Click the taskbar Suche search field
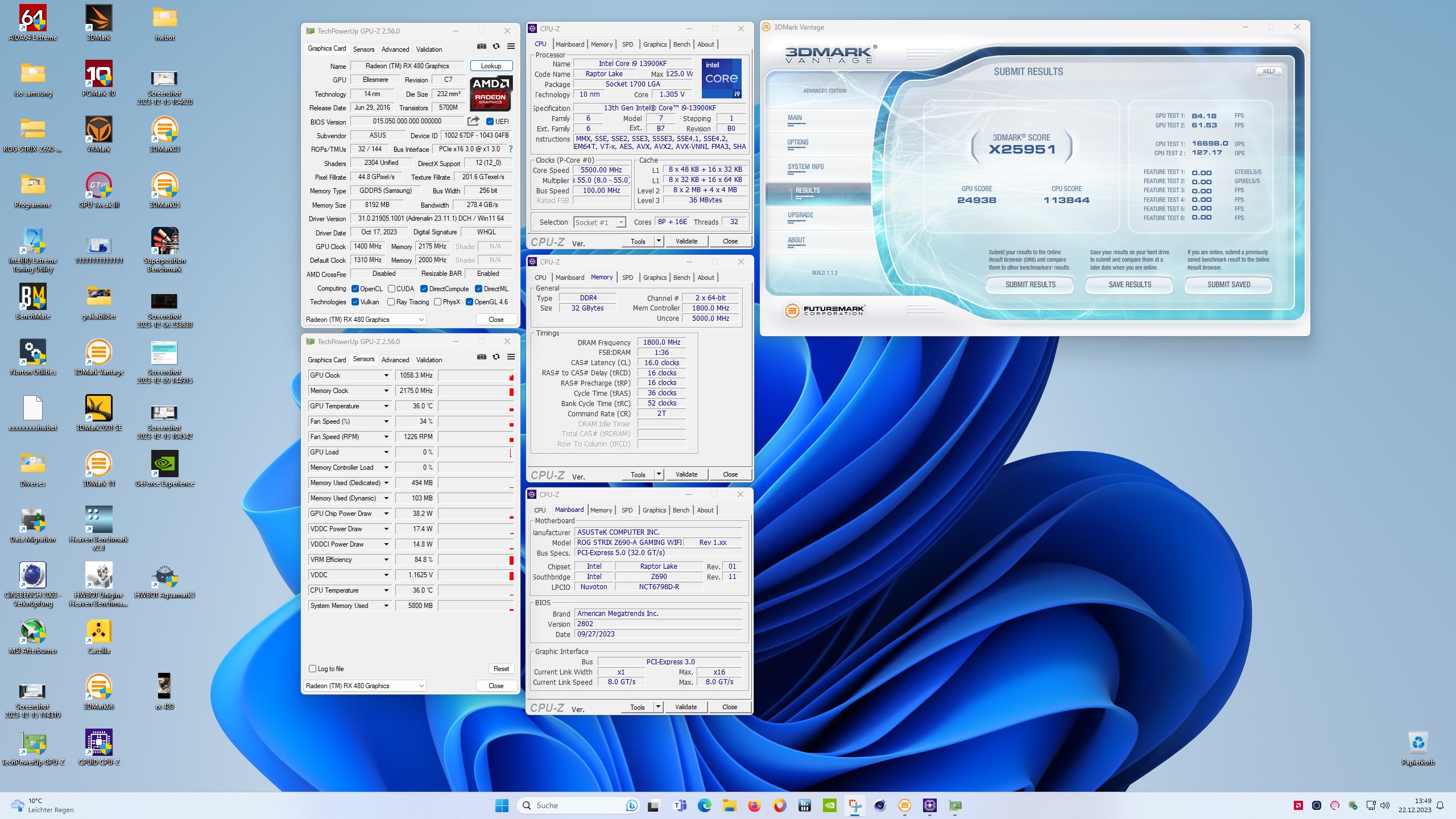Screen dimensions: 1456x819 [x=577, y=805]
